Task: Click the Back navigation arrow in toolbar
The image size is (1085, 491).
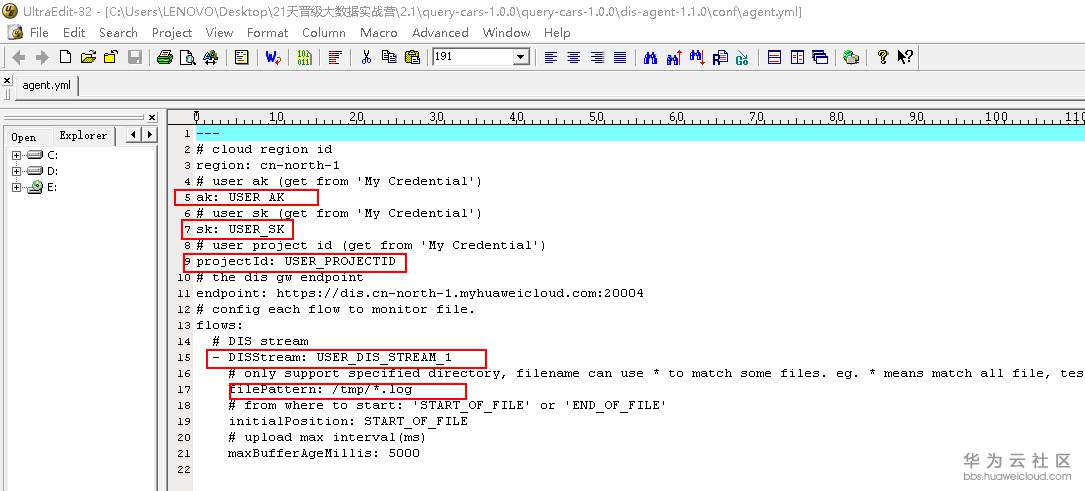Action: (19, 57)
